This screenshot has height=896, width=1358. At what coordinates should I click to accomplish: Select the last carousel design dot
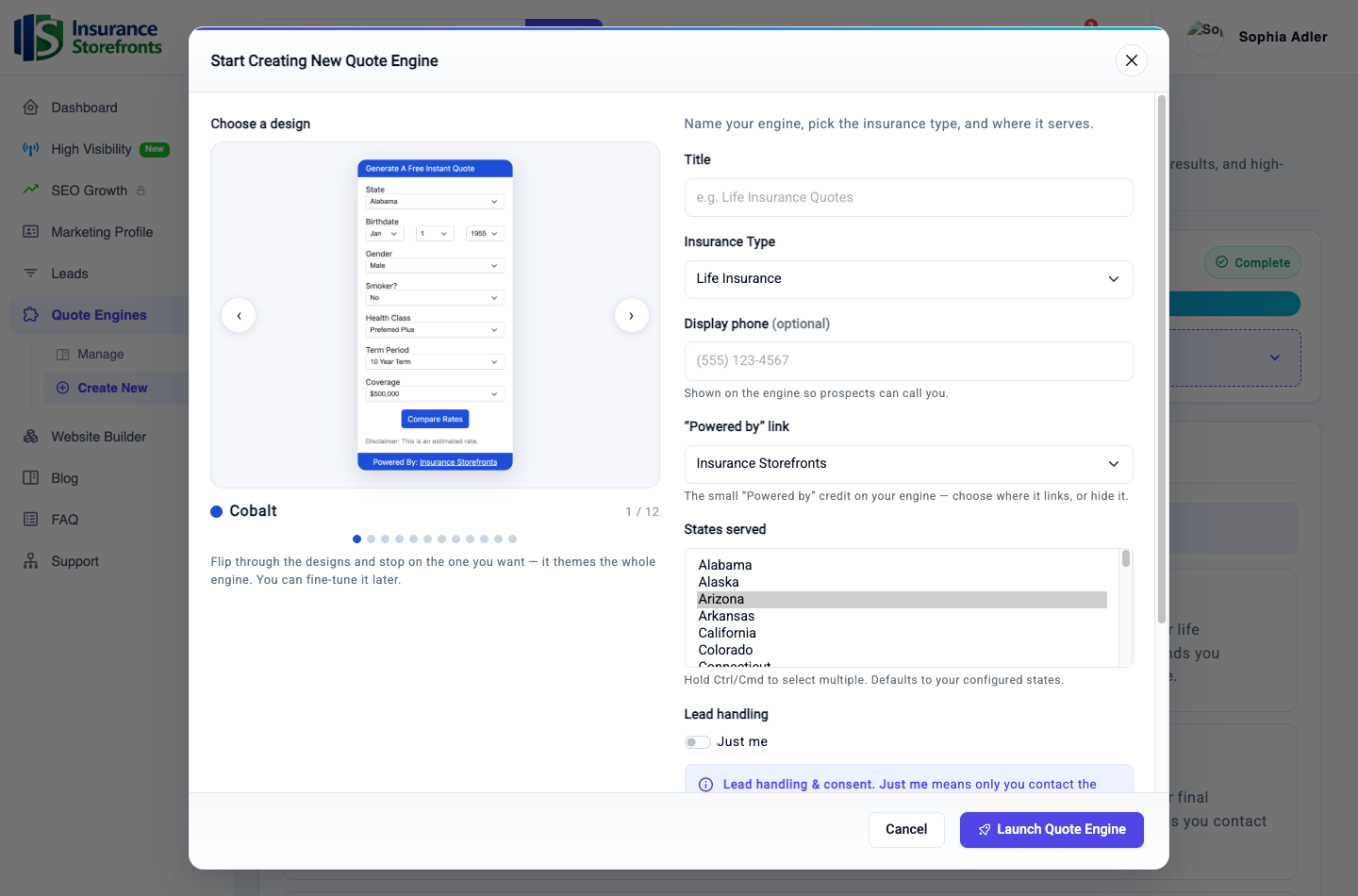(512, 539)
